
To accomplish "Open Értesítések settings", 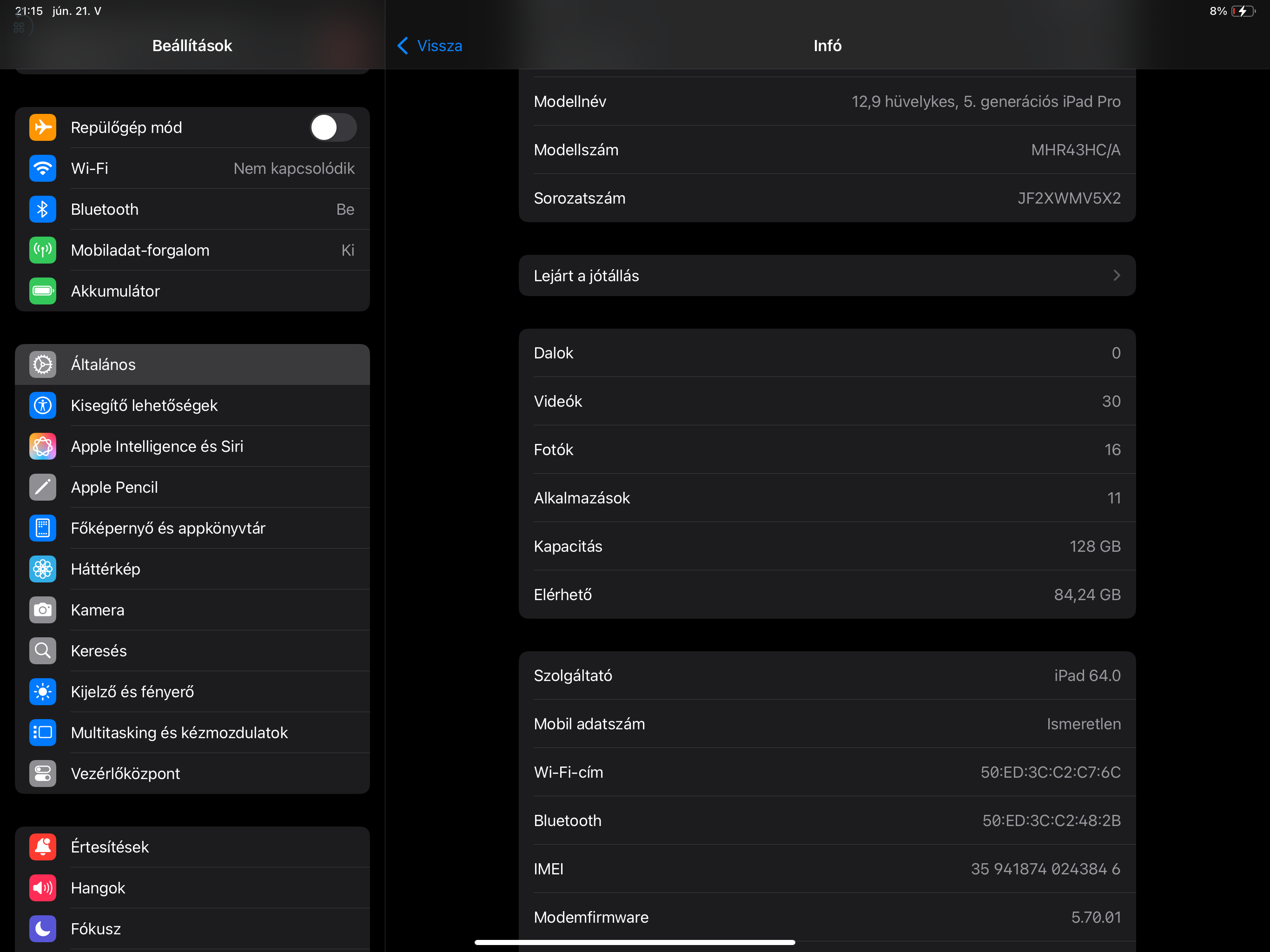I will pyautogui.click(x=192, y=847).
